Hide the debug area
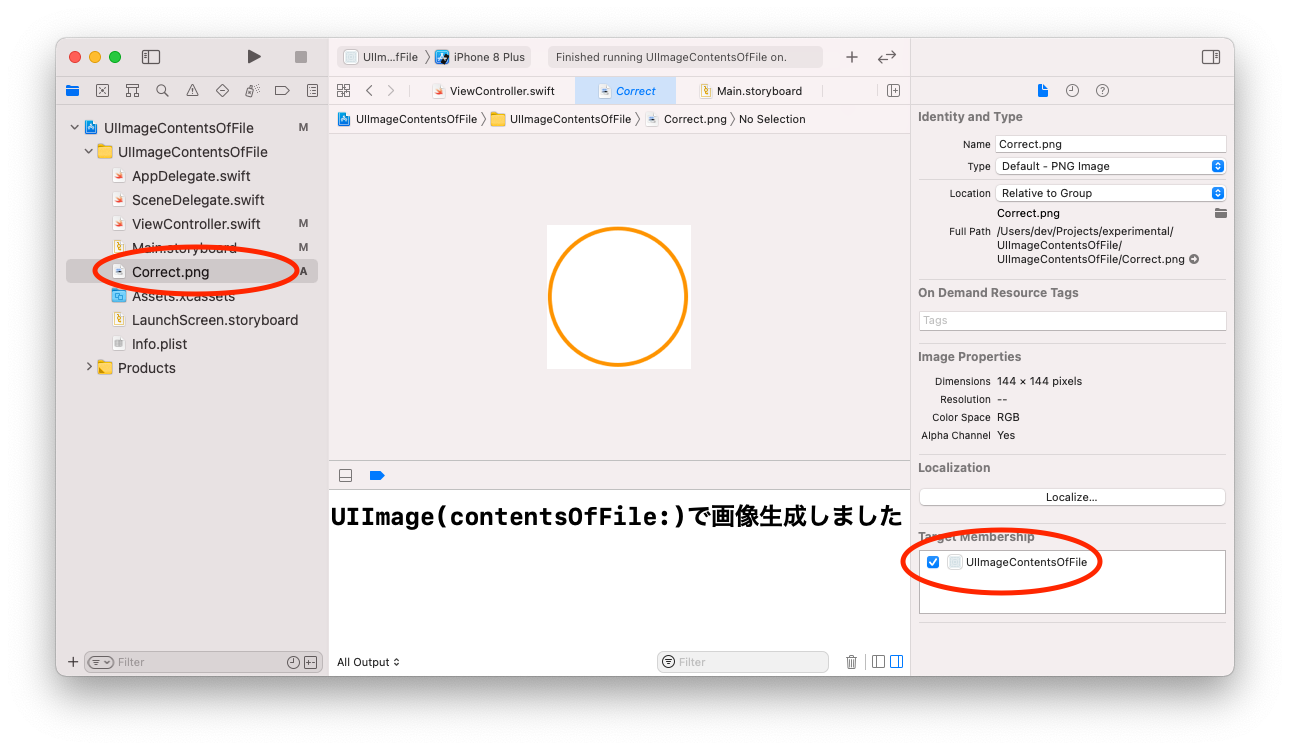This screenshot has height=750, width=1290. click(345, 475)
